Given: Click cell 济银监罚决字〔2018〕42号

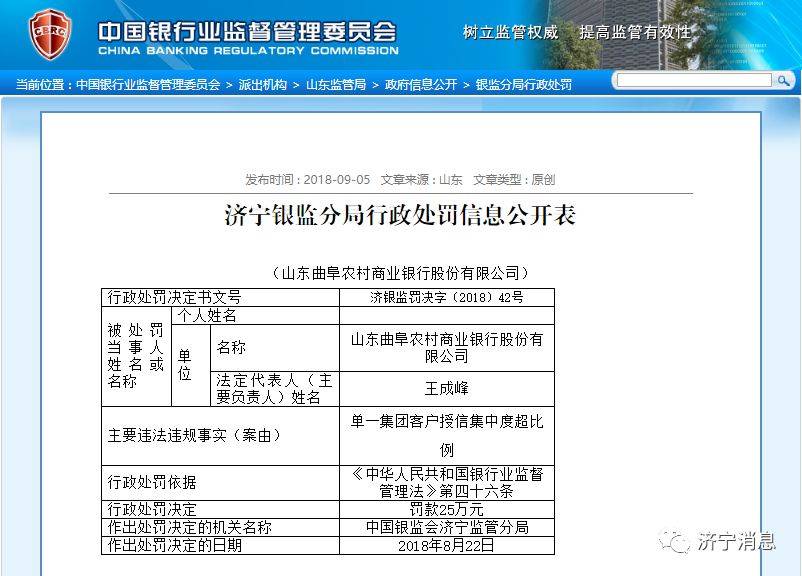Looking at the screenshot, I should coord(447,297).
